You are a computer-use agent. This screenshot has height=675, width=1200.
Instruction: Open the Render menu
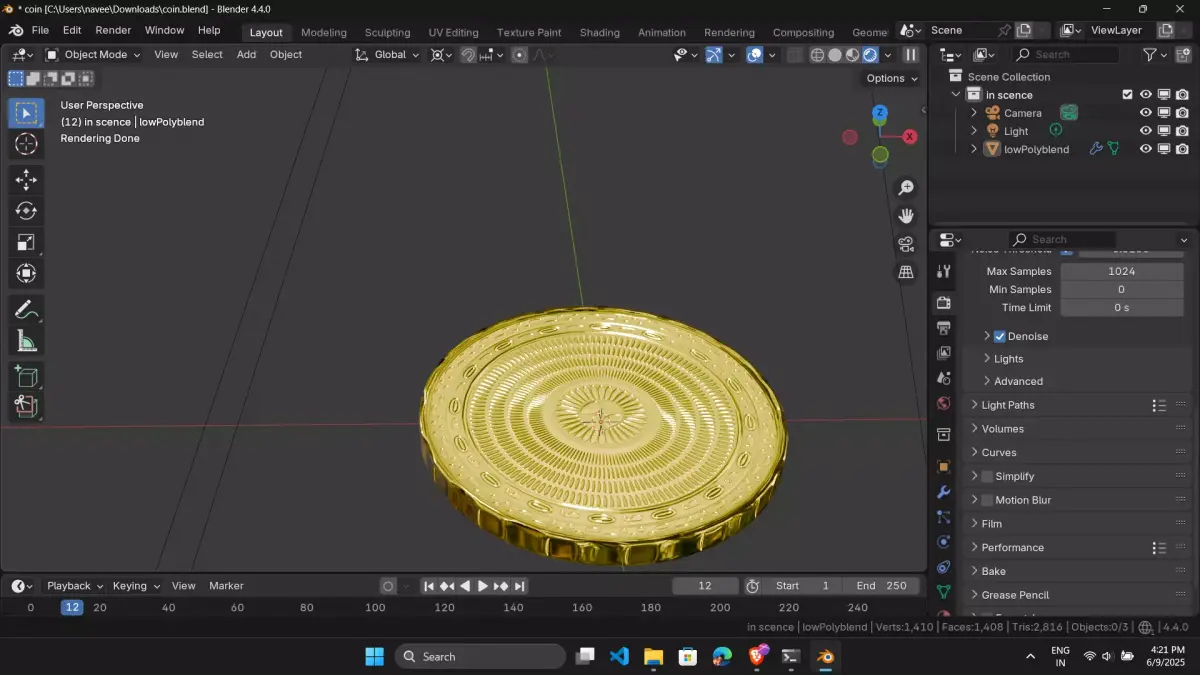[x=113, y=30]
